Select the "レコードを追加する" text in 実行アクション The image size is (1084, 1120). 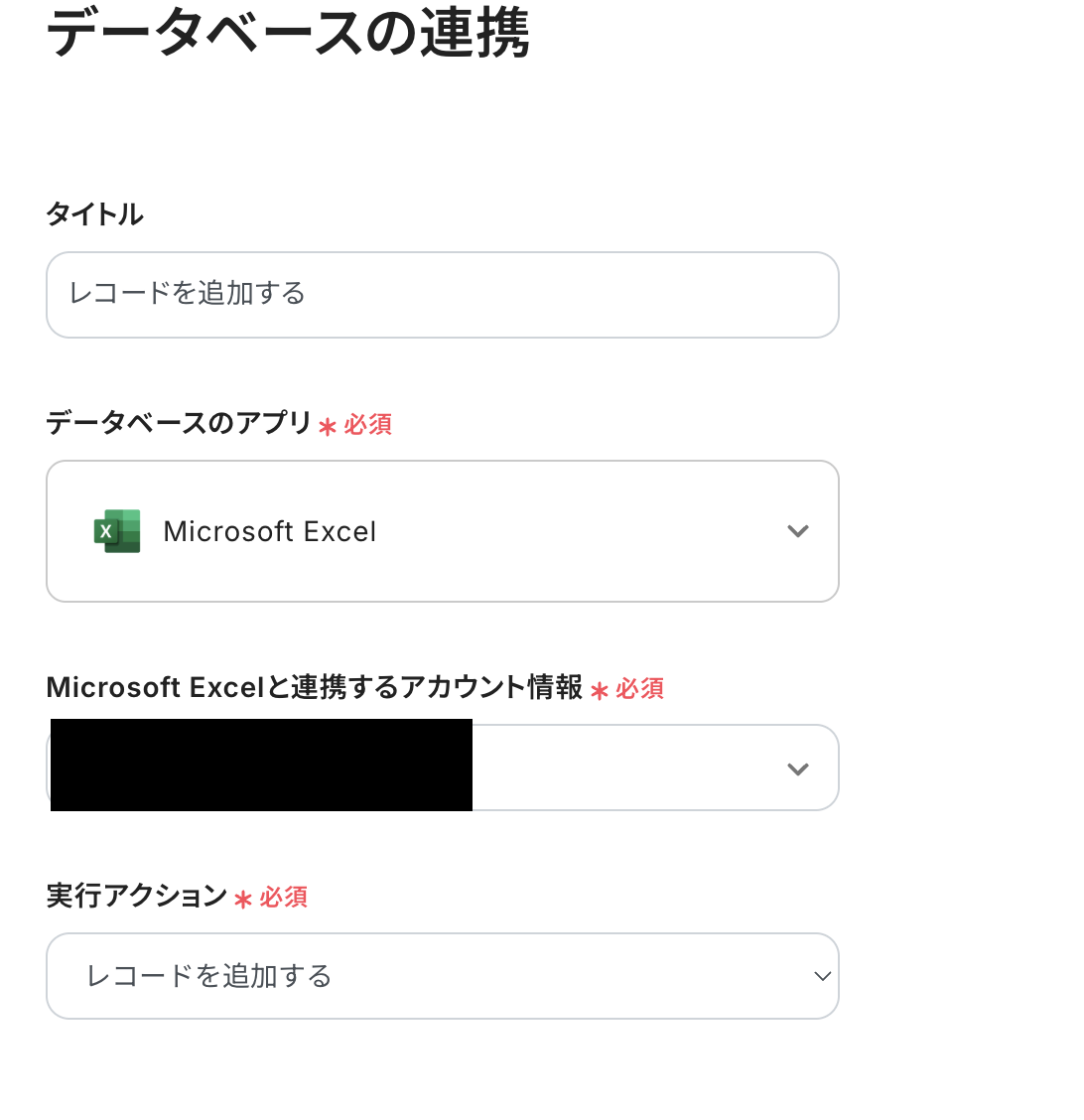coord(209,976)
